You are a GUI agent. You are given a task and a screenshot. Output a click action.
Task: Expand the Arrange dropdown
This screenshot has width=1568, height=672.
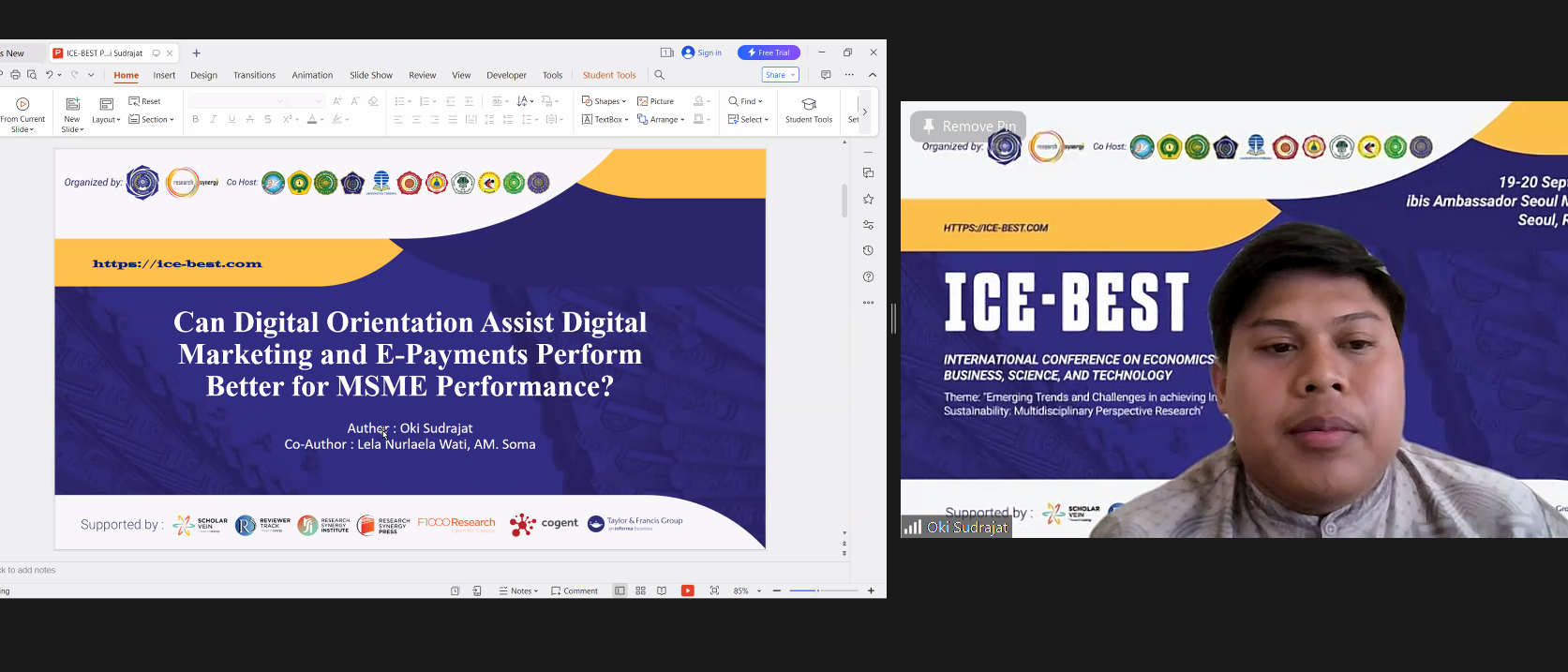661,120
